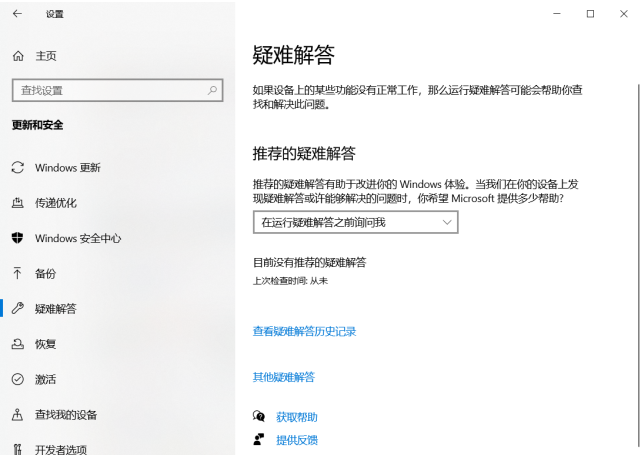Close the 设置 window

624,14
